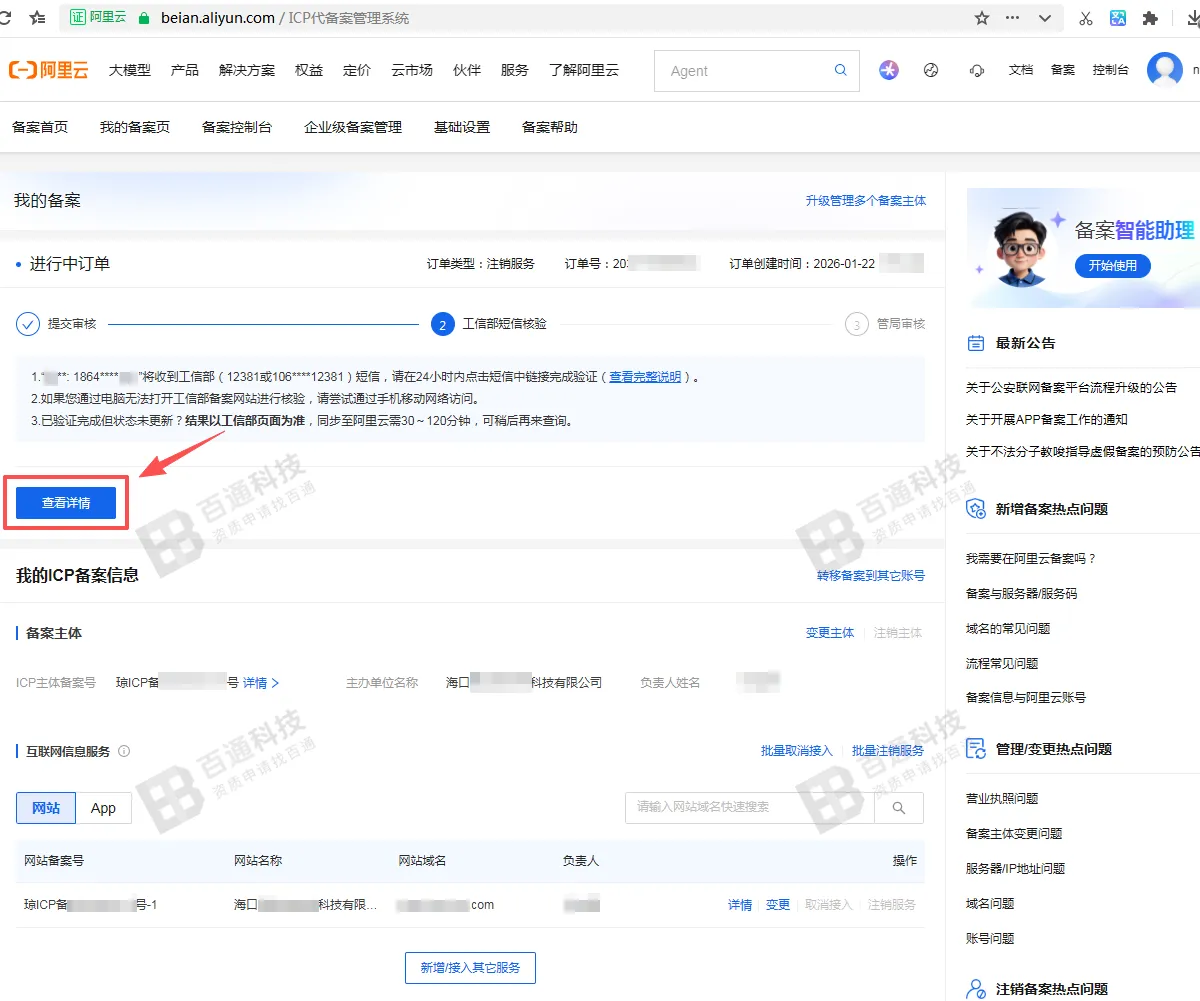1200x1001 pixels.
Task: Click the 注销备案热点问题 person icon in the sidebar
Action: tap(975, 988)
